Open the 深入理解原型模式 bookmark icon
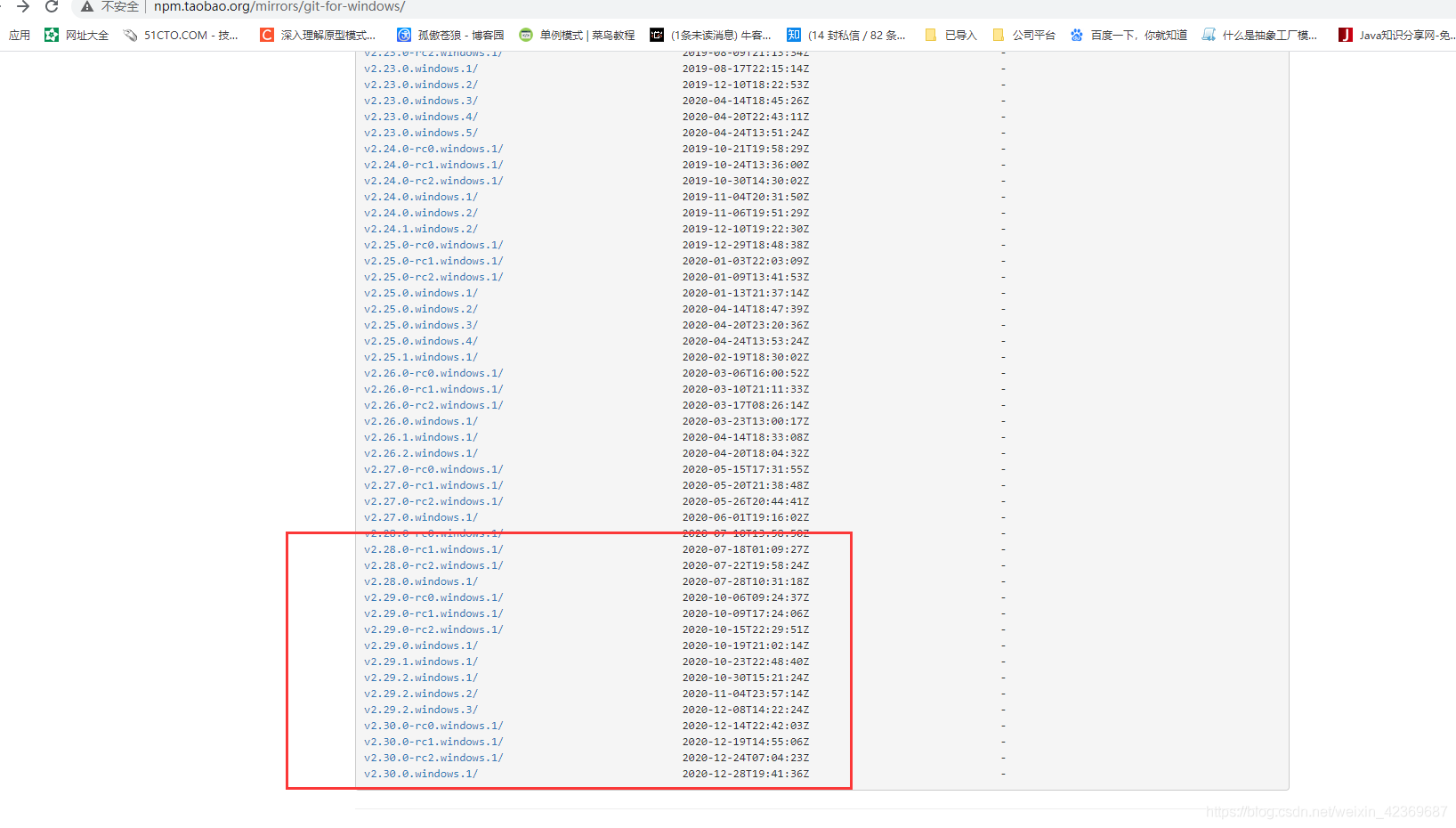The height and width of the screenshot is (828, 1456). (267, 35)
